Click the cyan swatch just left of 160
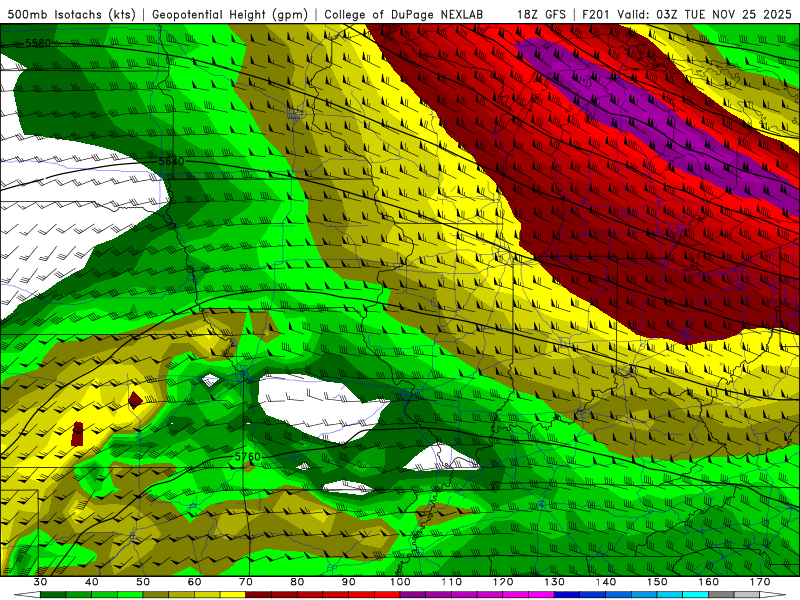This screenshot has width=800, height=600. (695, 595)
